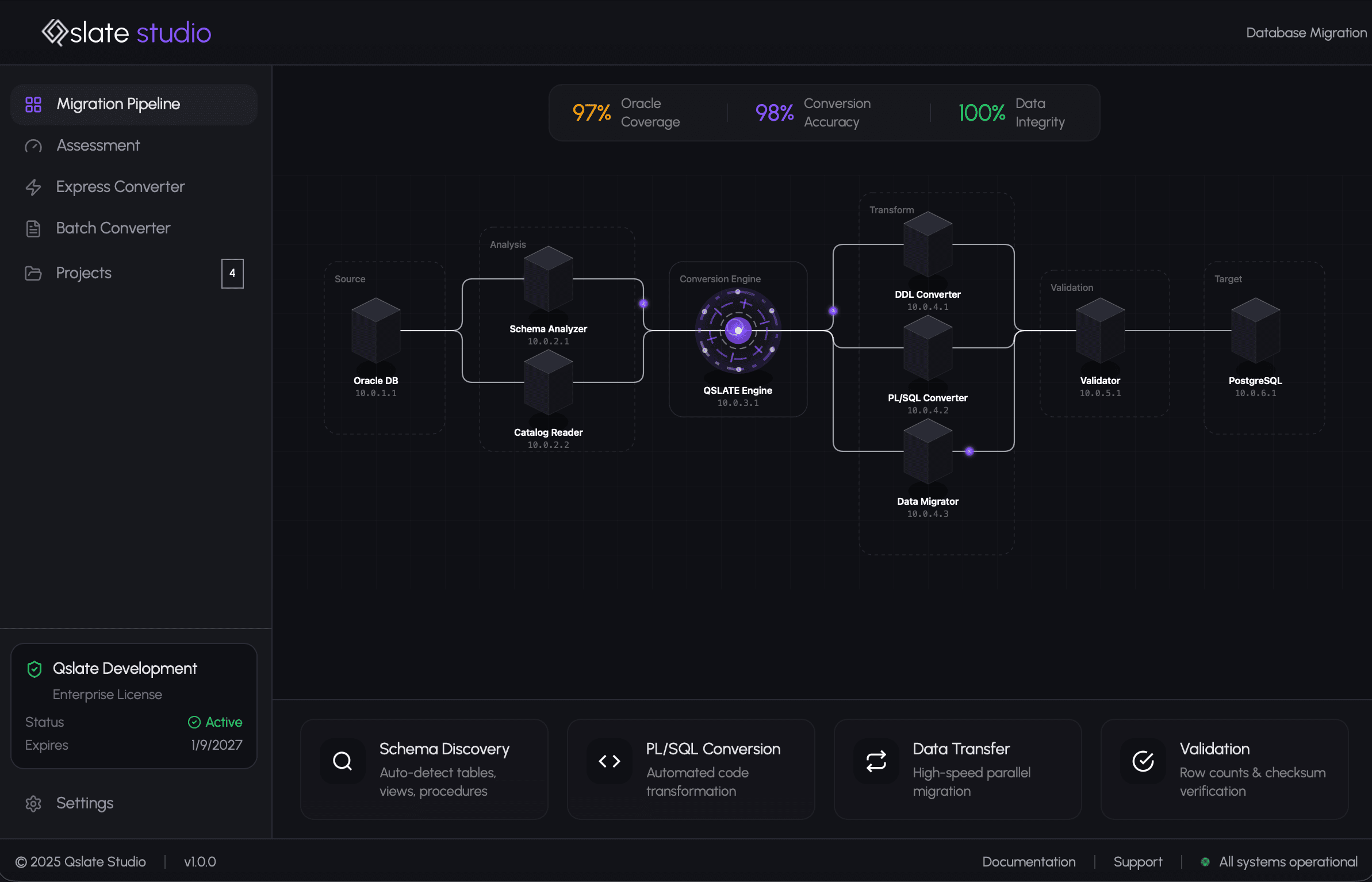Screen dimensions: 1372x882
Task: Click the Enterprise License label
Action: [x=108, y=695]
